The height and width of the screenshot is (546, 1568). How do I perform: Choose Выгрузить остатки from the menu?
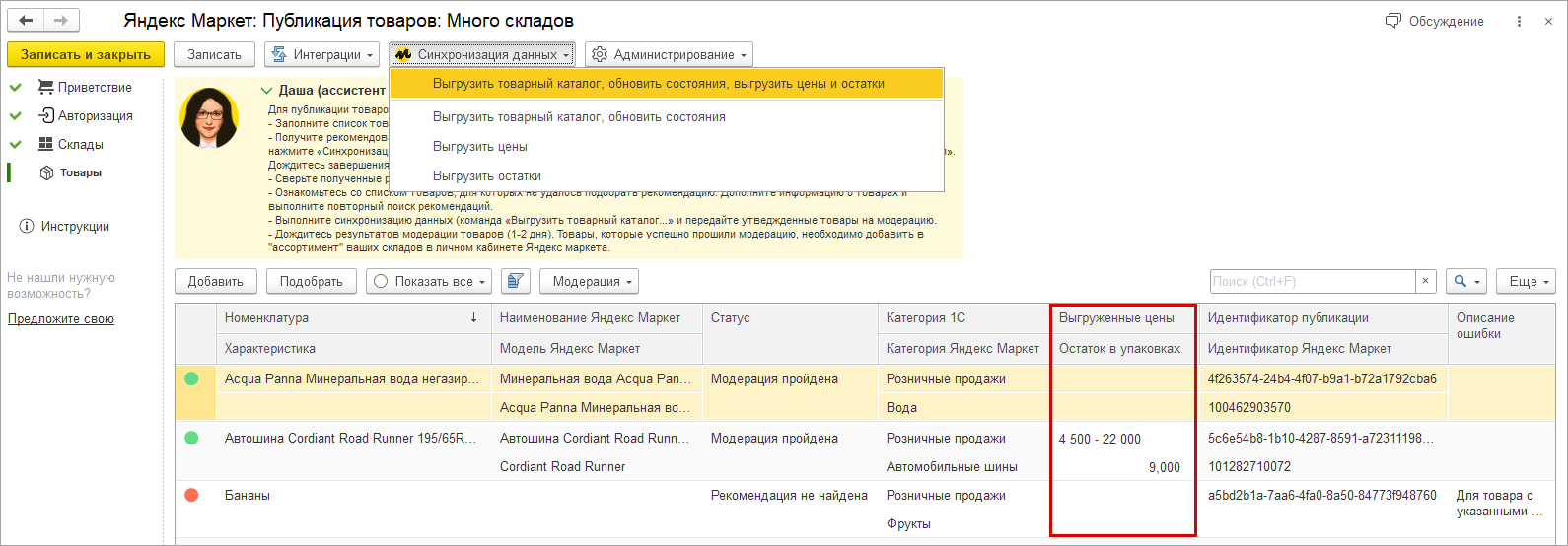487,175
